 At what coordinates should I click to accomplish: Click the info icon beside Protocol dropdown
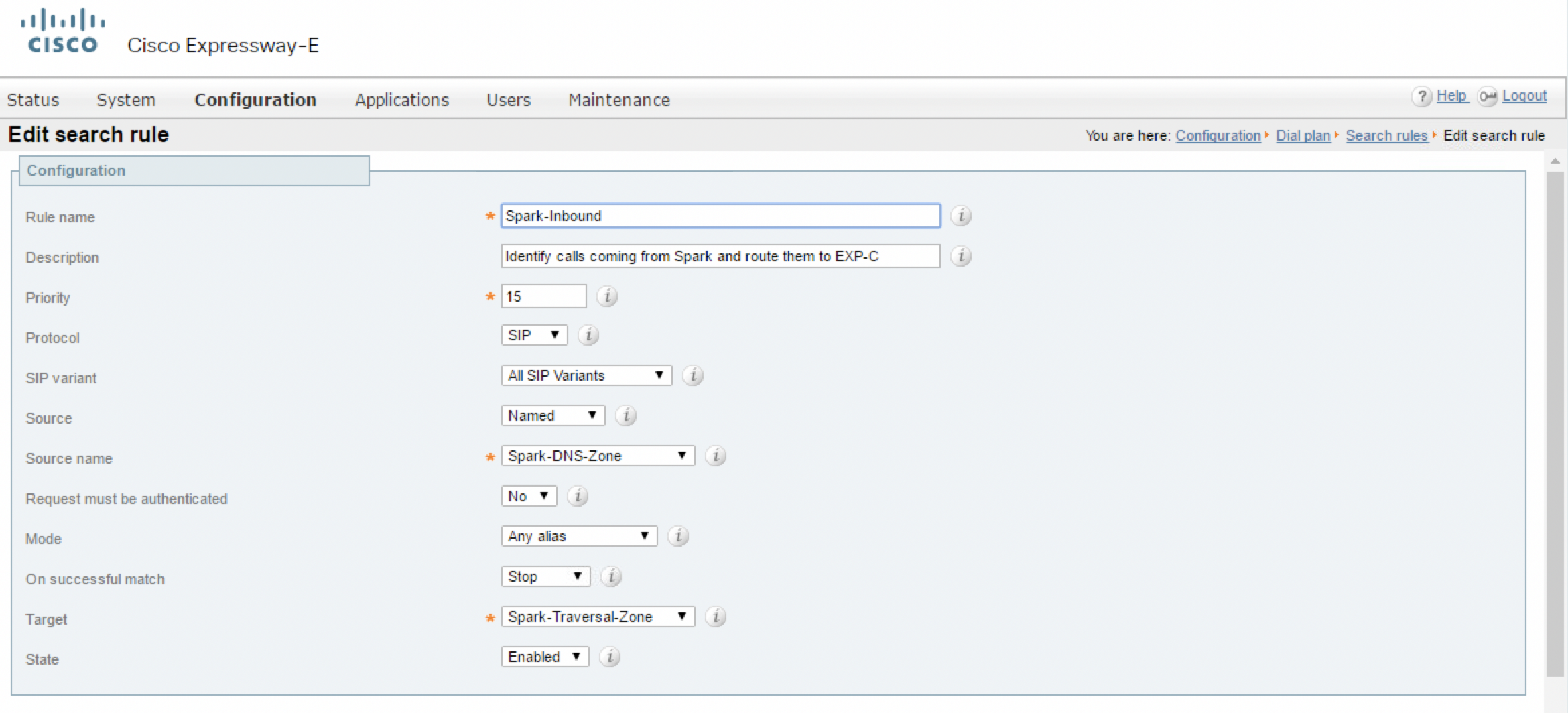[x=588, y=335]
